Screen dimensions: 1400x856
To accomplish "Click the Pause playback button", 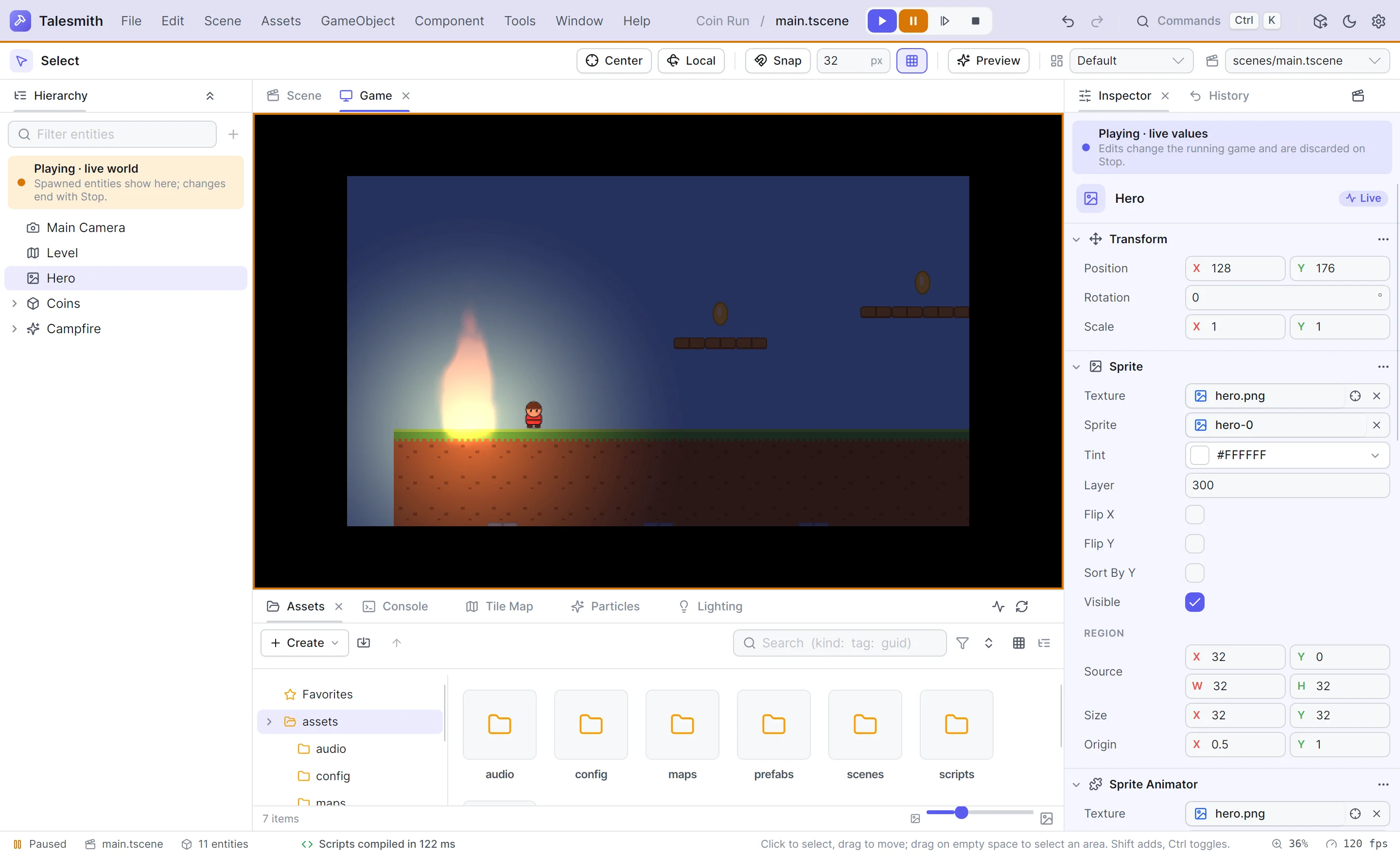I will tap(912, 21).
